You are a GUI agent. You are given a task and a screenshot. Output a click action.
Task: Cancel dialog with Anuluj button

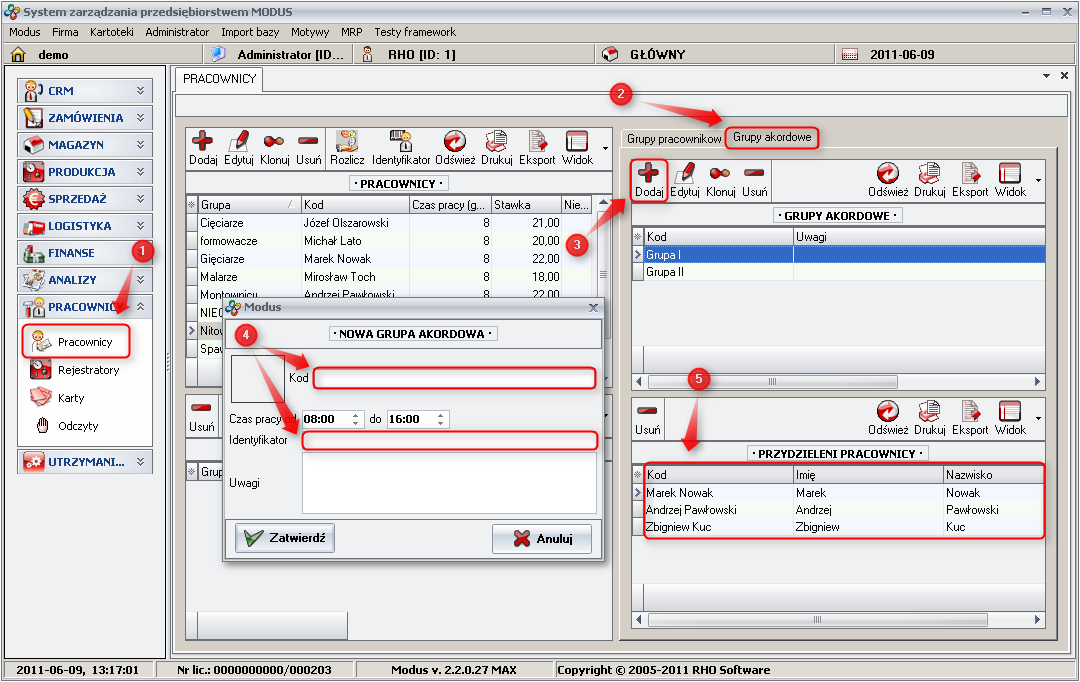click(x=542, y=539)
